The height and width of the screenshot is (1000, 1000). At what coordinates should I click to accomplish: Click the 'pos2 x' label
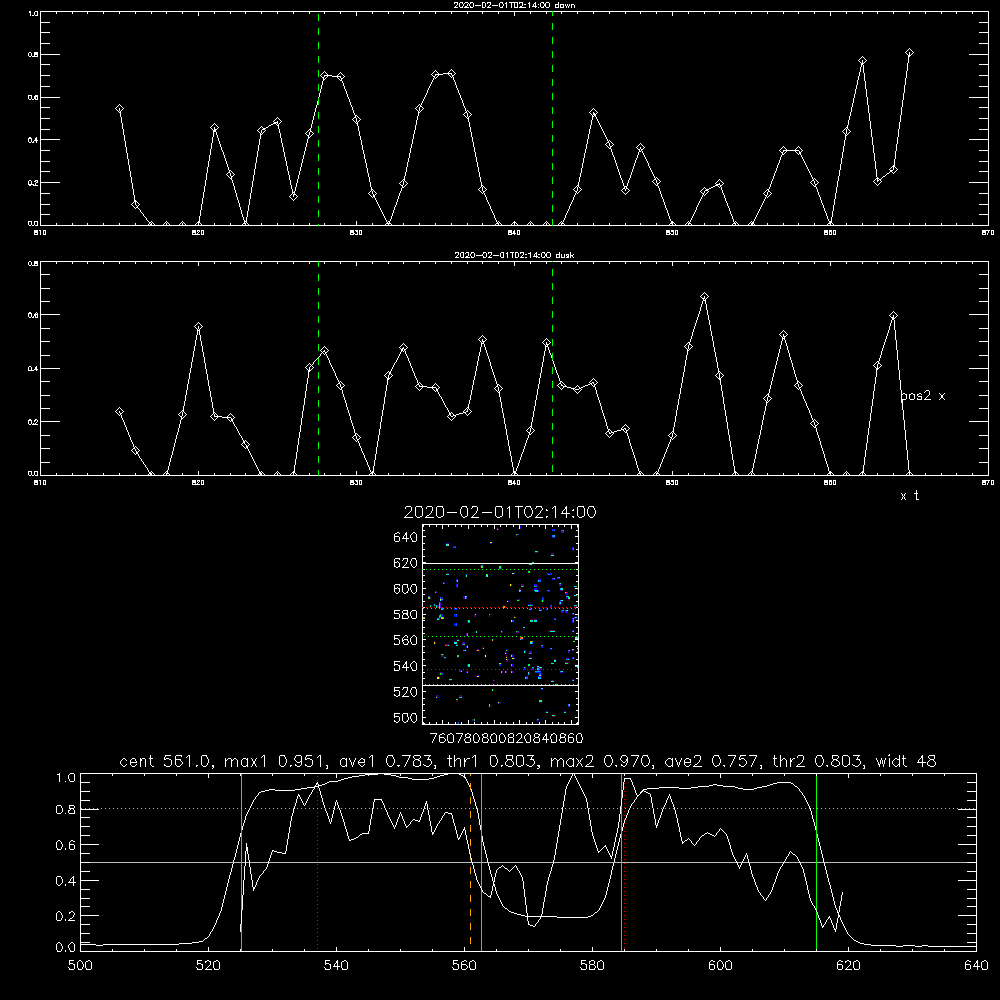[x=923, y=396]
